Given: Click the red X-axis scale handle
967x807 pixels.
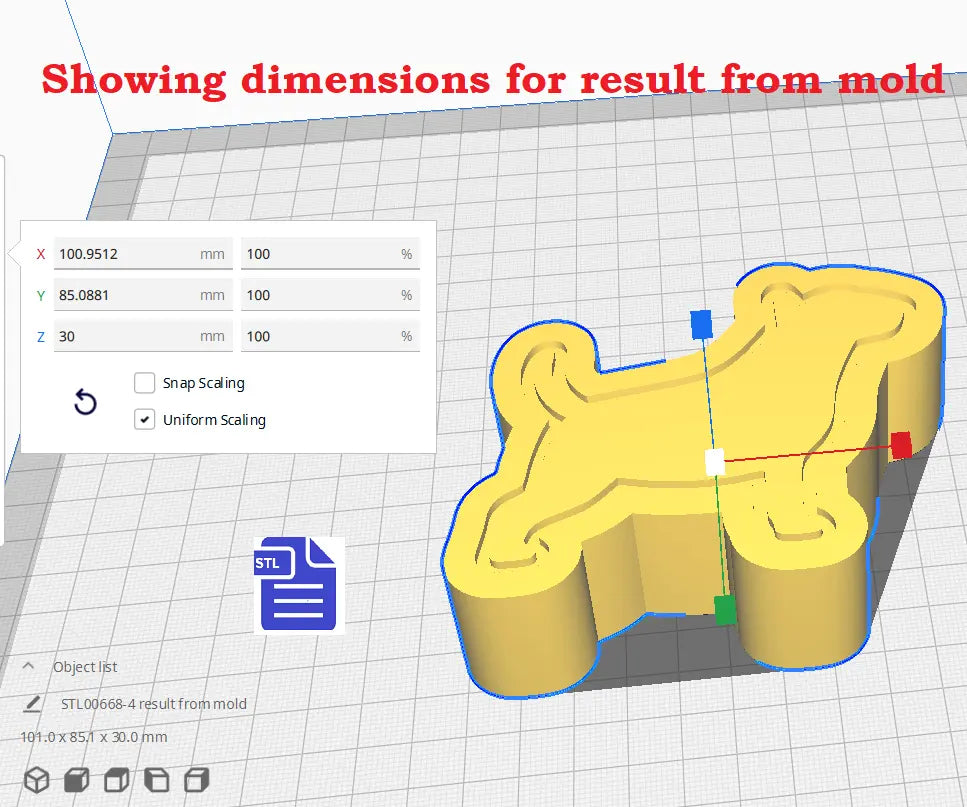Looking at the screenshot, I should point(901,445).
